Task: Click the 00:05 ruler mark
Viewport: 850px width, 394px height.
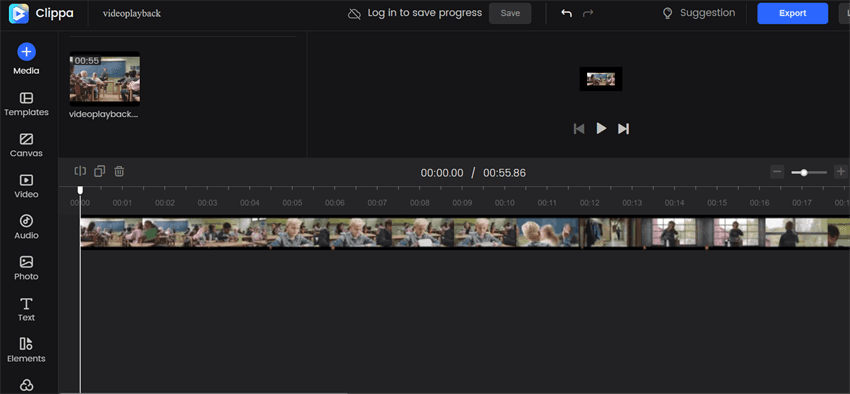Action: 292,203
